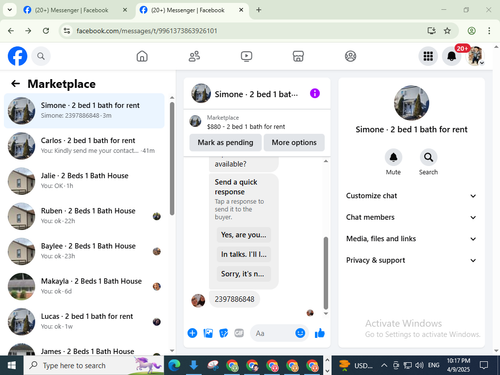500x375 pixels.
Task: Open the Windows notification center icon
Action: (x=484, y=365)
